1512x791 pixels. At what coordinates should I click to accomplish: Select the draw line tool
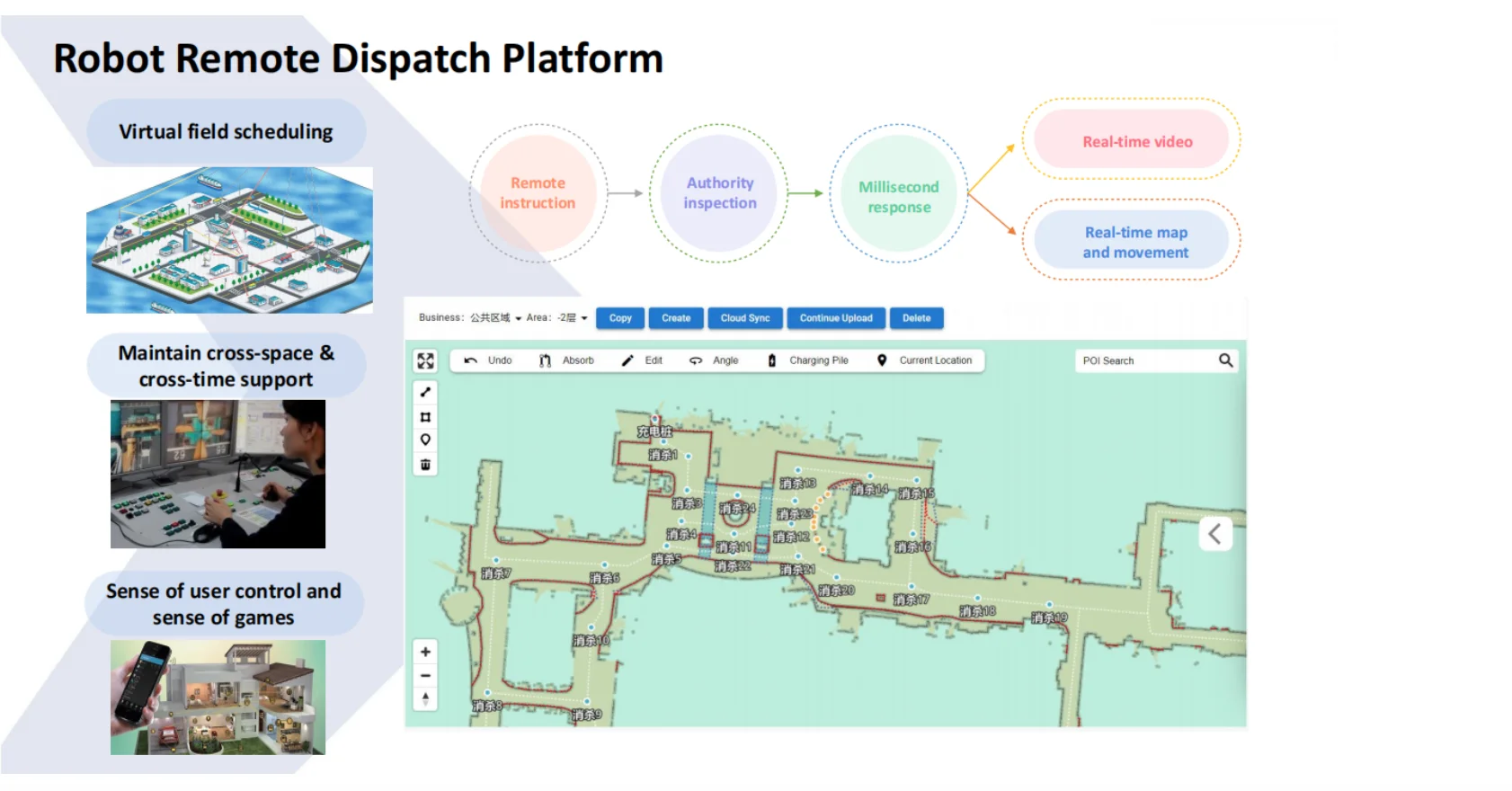425,392
